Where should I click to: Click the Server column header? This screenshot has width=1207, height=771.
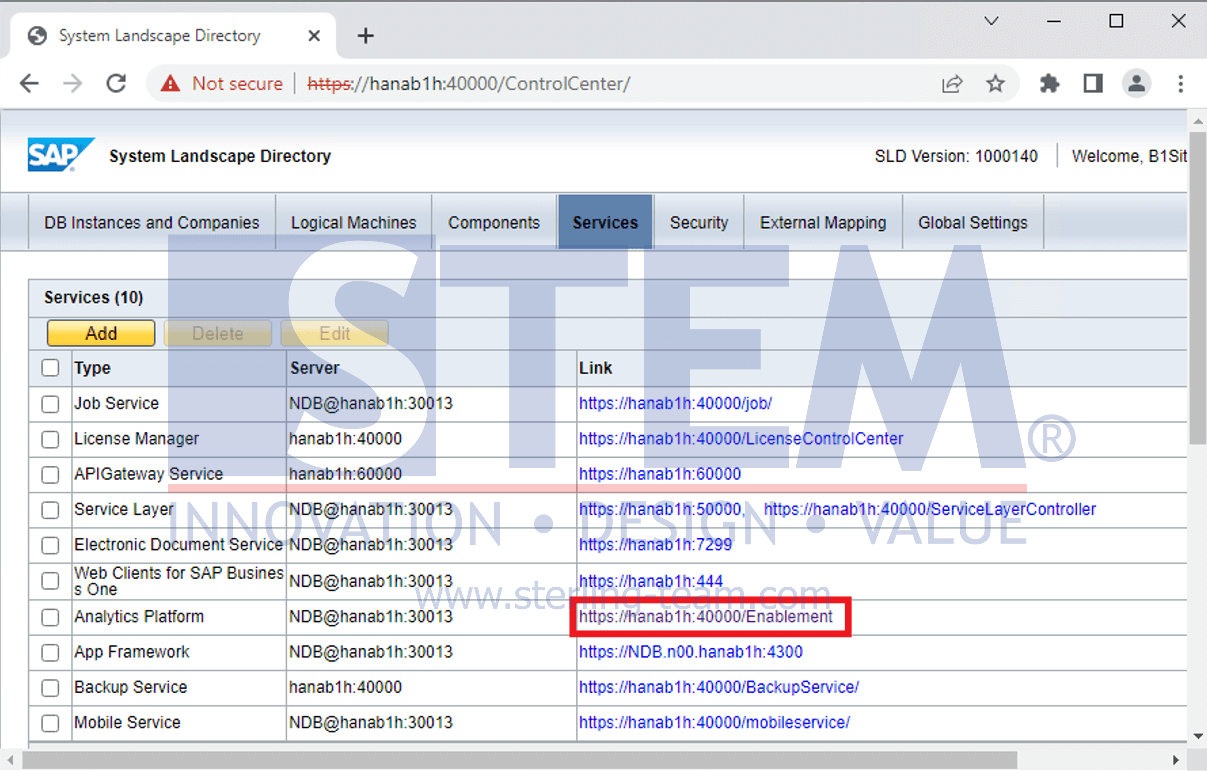[x=431, y=368]
